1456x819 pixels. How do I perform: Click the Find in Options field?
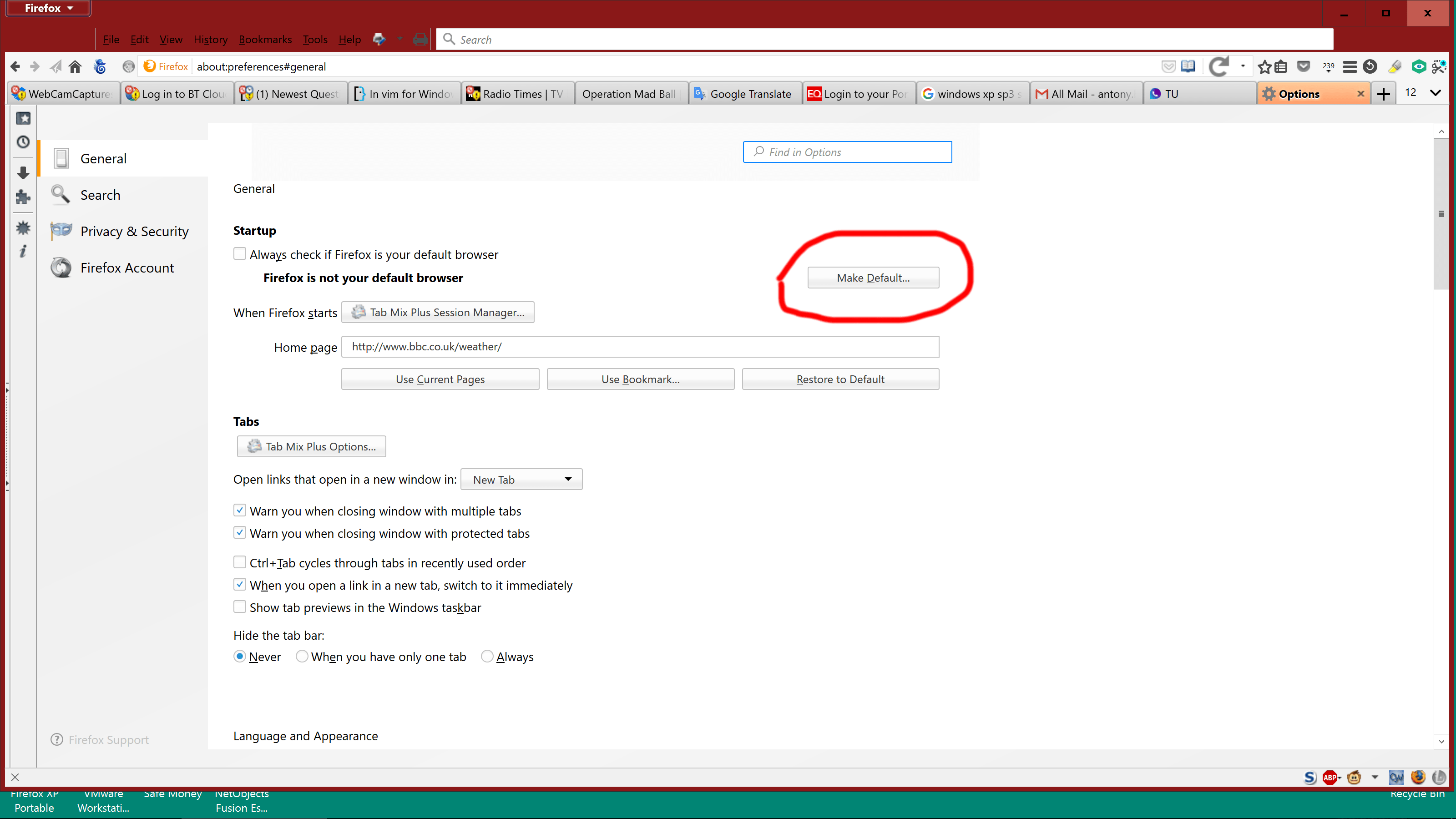pos(847,152)
